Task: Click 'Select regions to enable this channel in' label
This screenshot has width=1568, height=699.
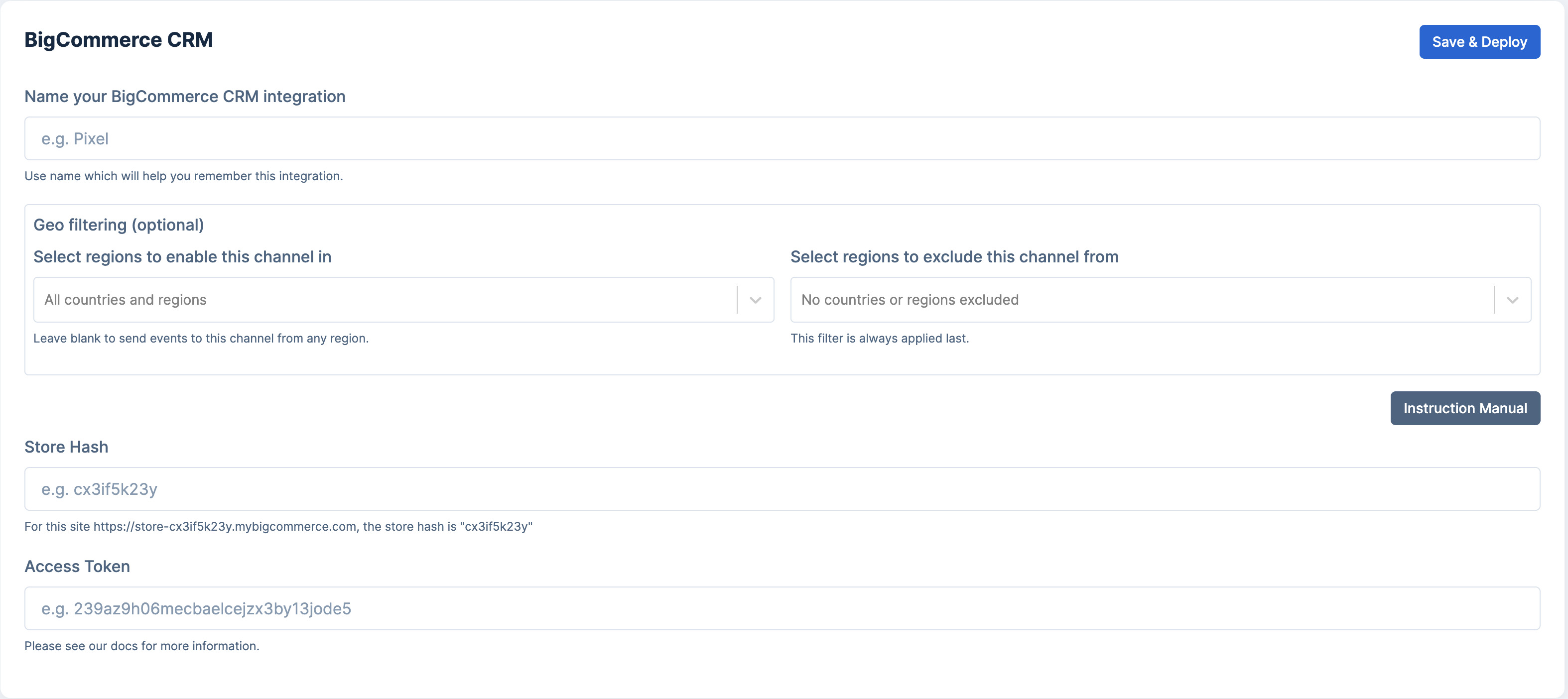Action: (x=182, y=257)
